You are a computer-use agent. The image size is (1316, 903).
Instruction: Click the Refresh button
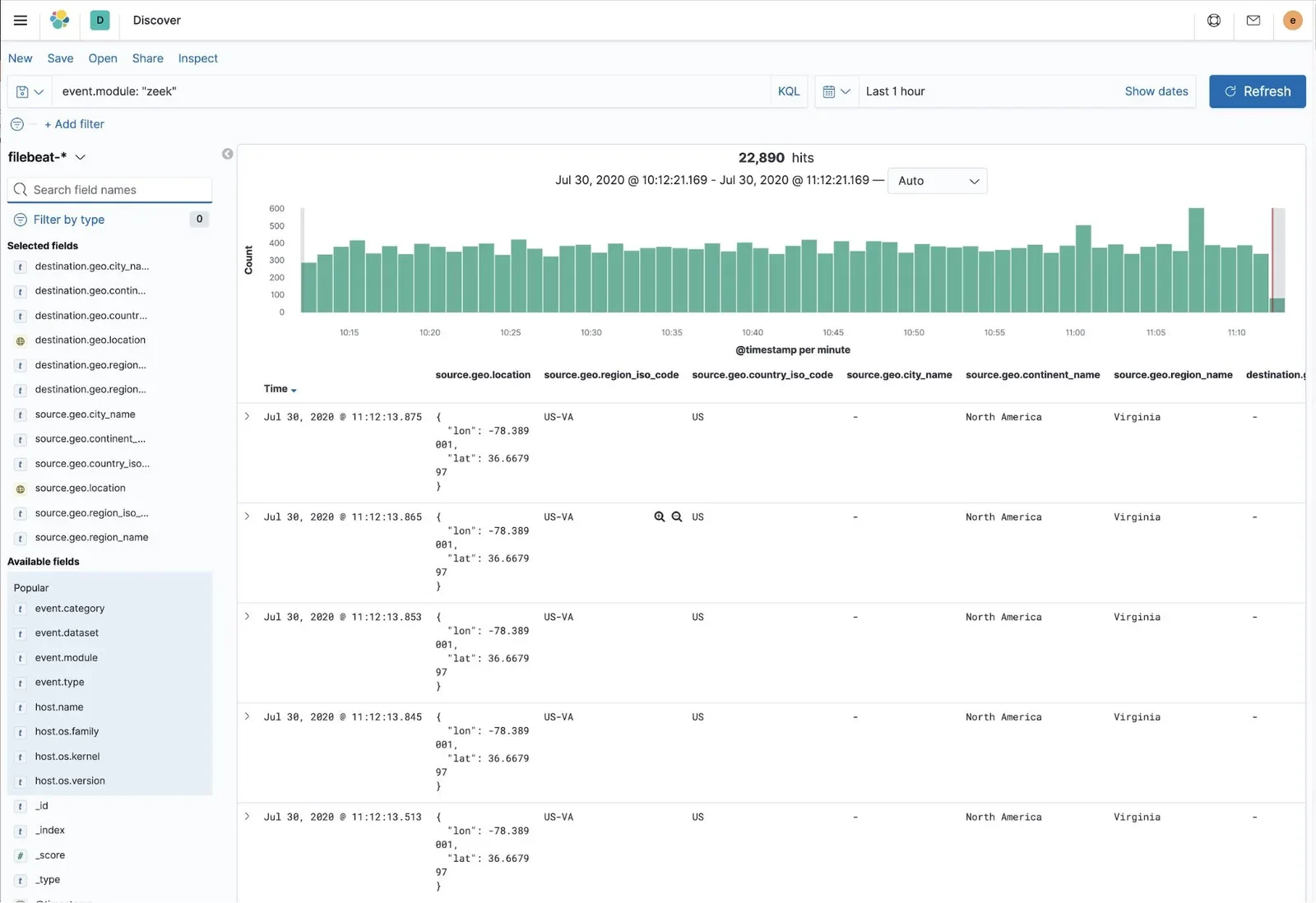pos(1258,91)
